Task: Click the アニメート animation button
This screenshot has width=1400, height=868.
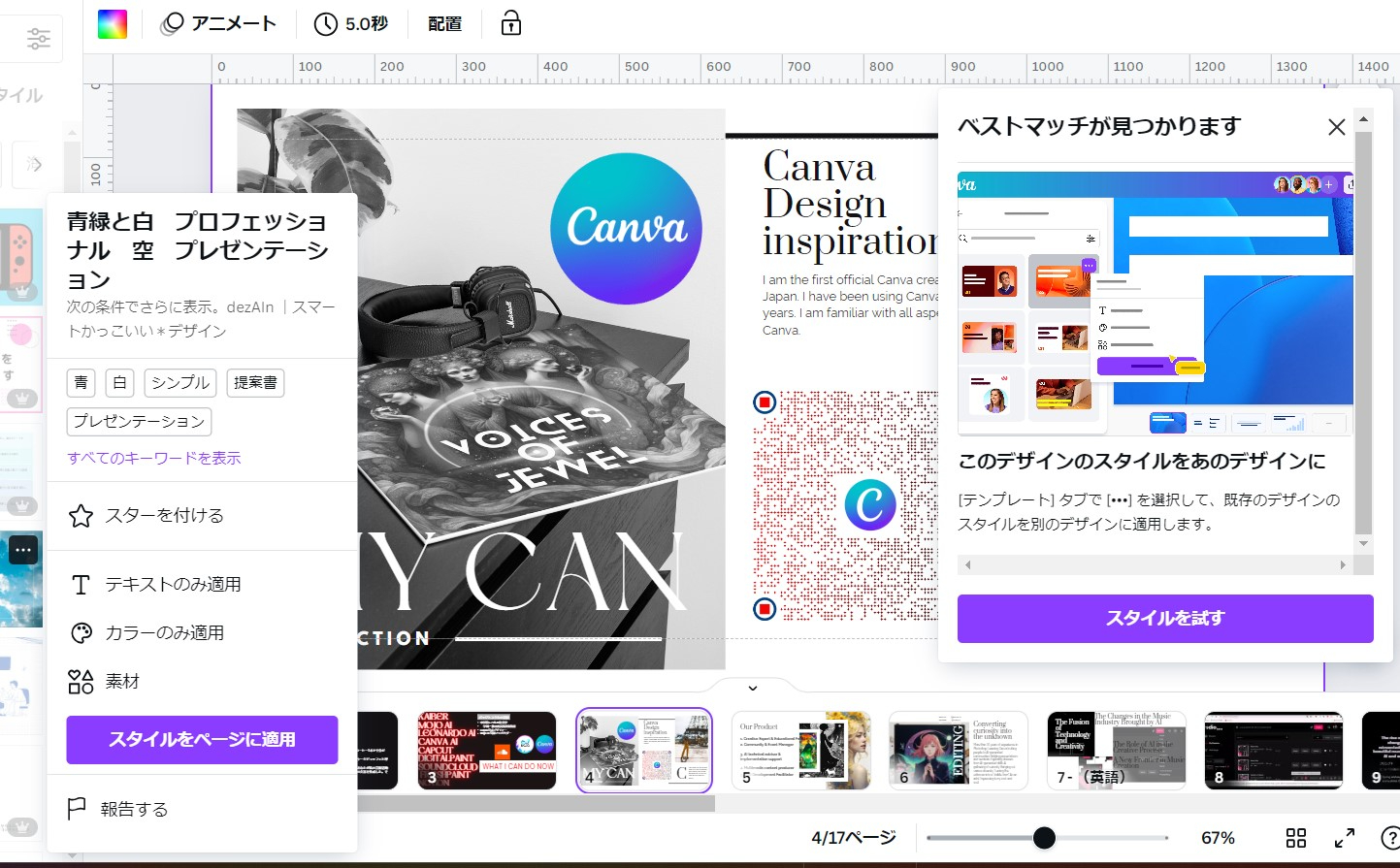Action: 219,24
